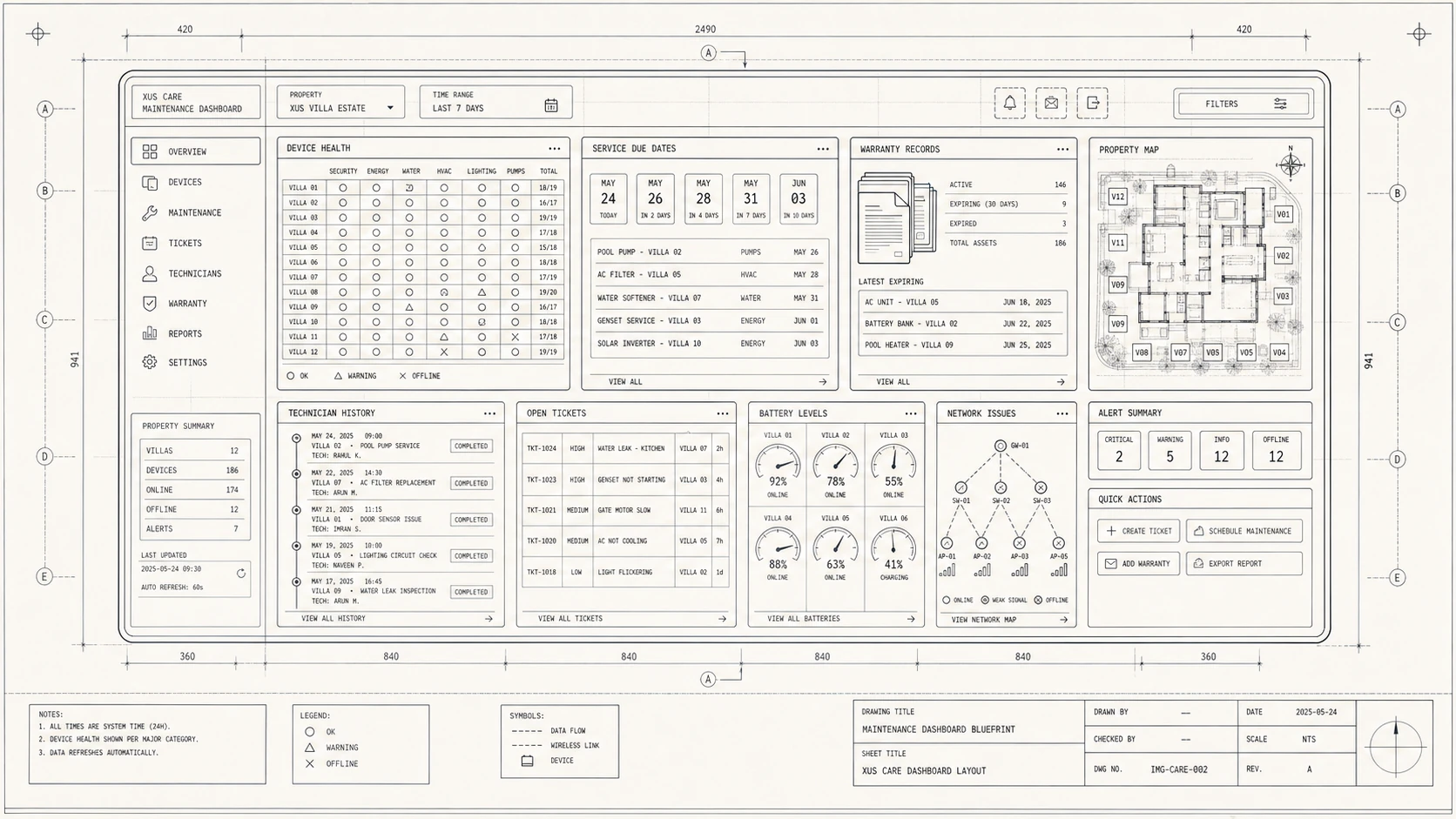Click Villa 11 pumps offline status marker
This screenshot has height=819, width=1456.
pos(516,337)
